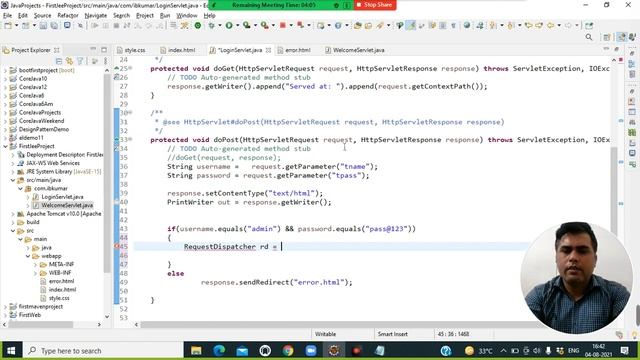
Task: Click the Type here to search box
Action: coord(103,351)
